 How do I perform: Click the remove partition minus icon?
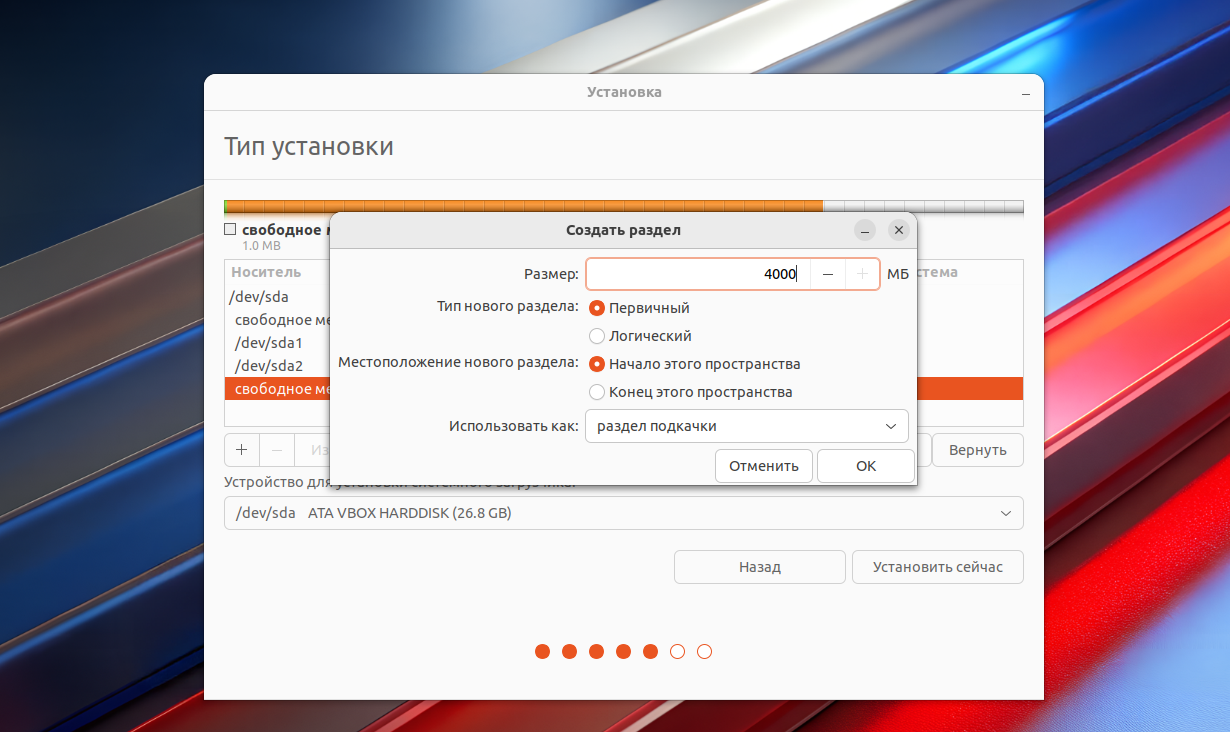pyautogui.click(x=277, y=450)
